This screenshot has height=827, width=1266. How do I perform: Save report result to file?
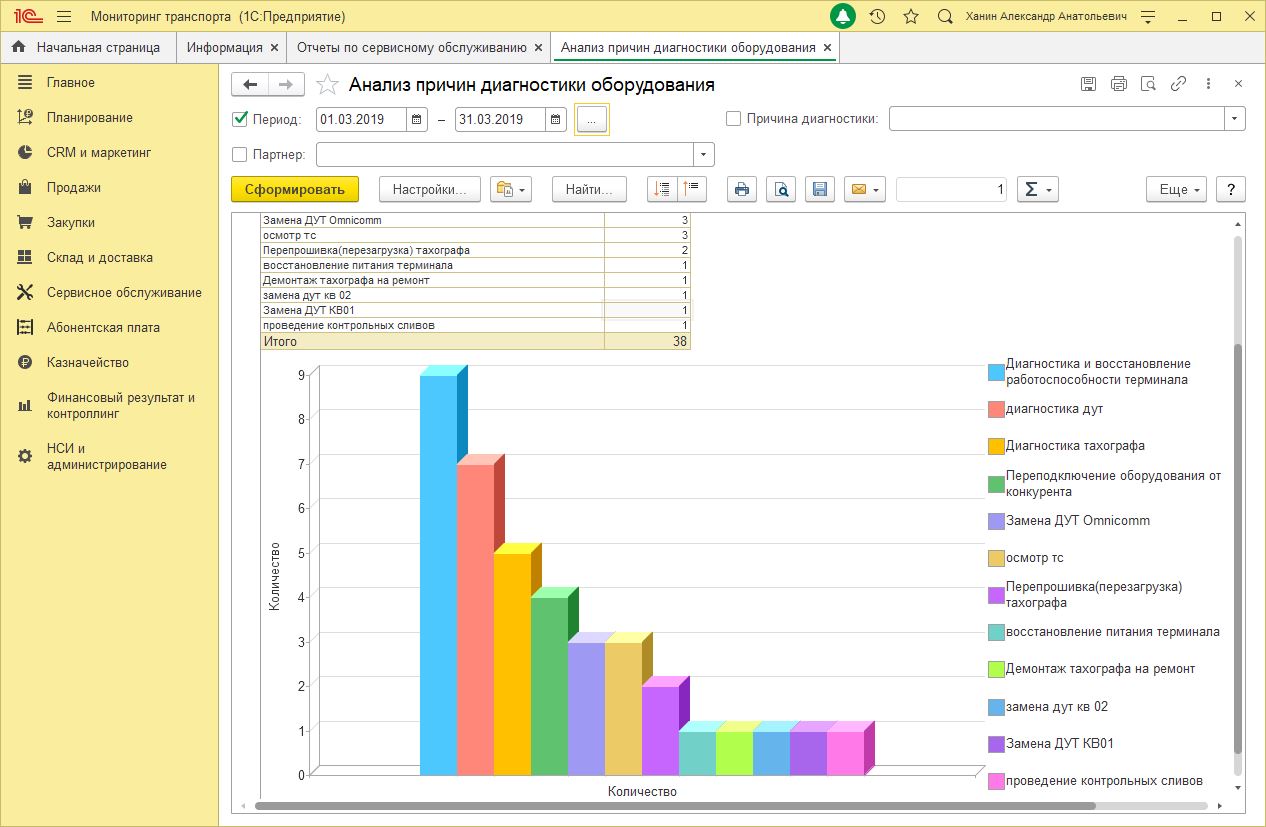pos(820,189)
